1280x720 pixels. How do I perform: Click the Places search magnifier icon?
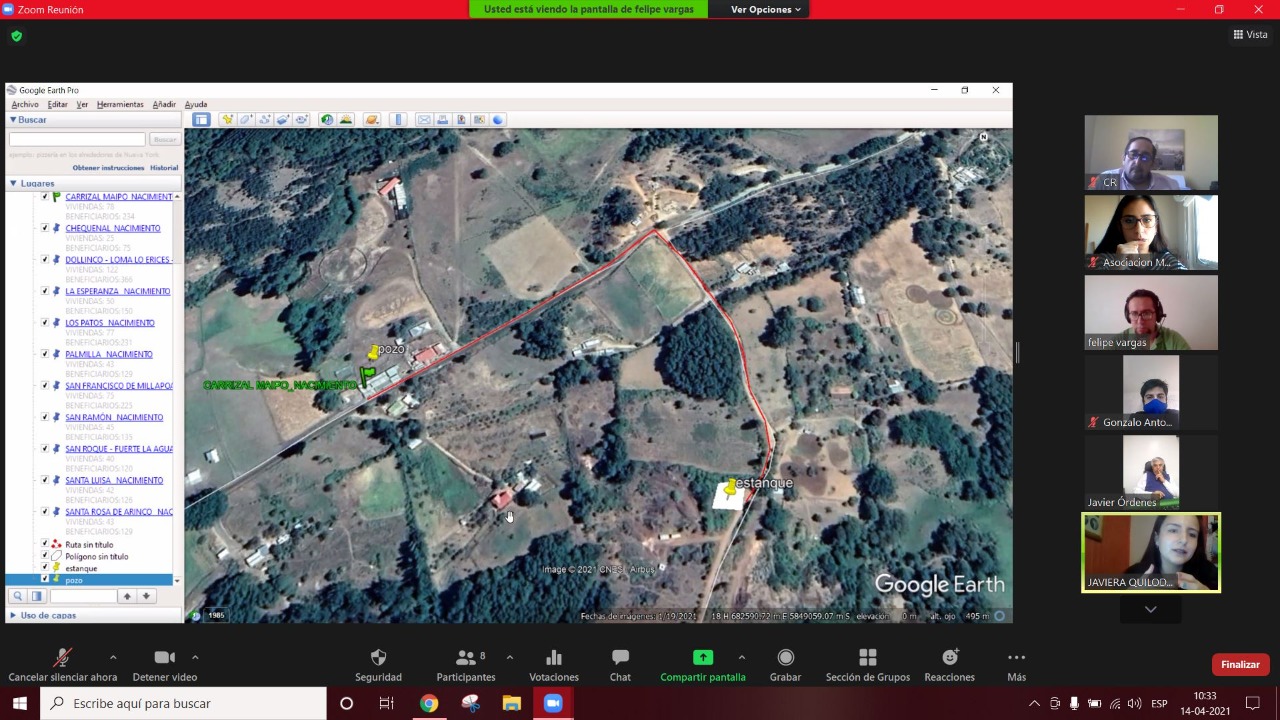pyautogui.click(x=17, y=596)
